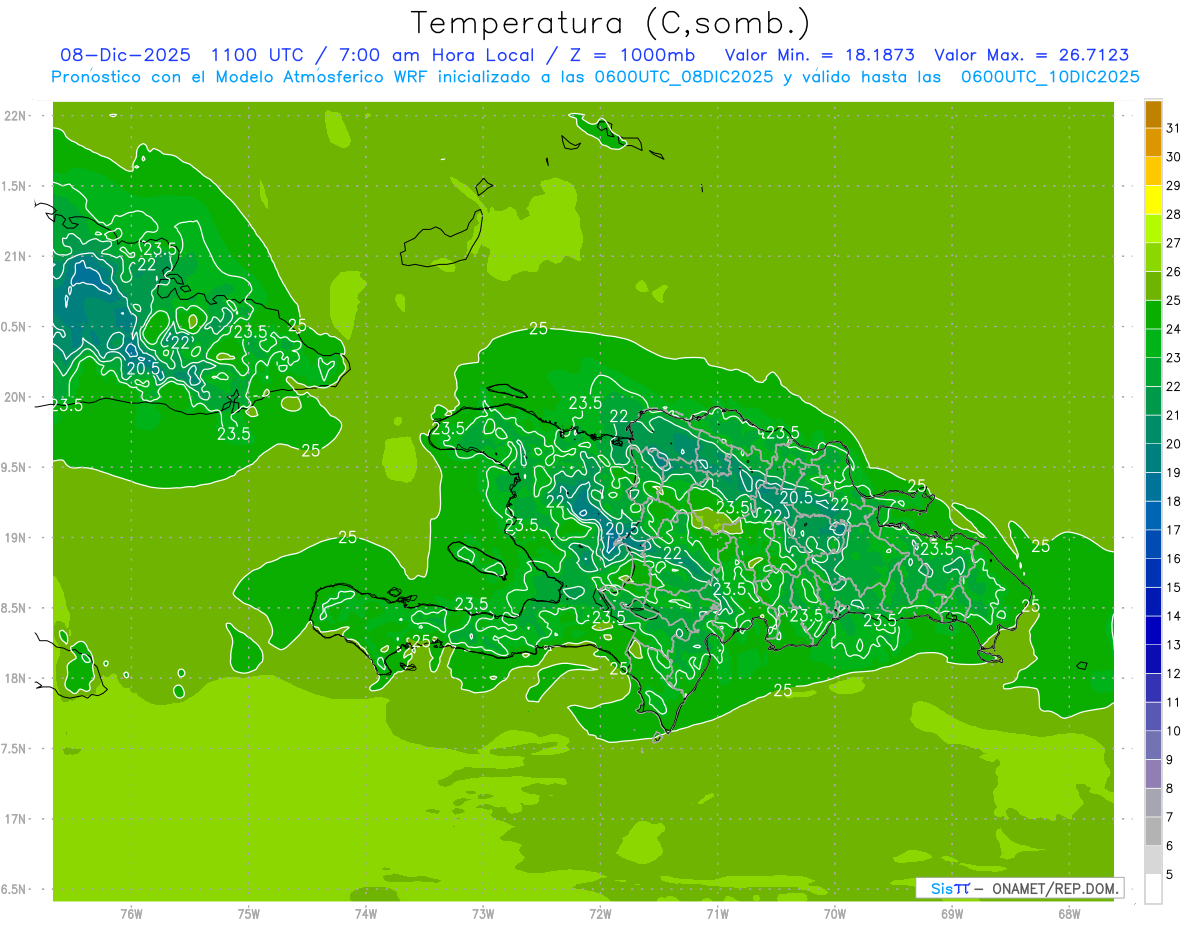Click the legend value 31

coord(1174,128)
